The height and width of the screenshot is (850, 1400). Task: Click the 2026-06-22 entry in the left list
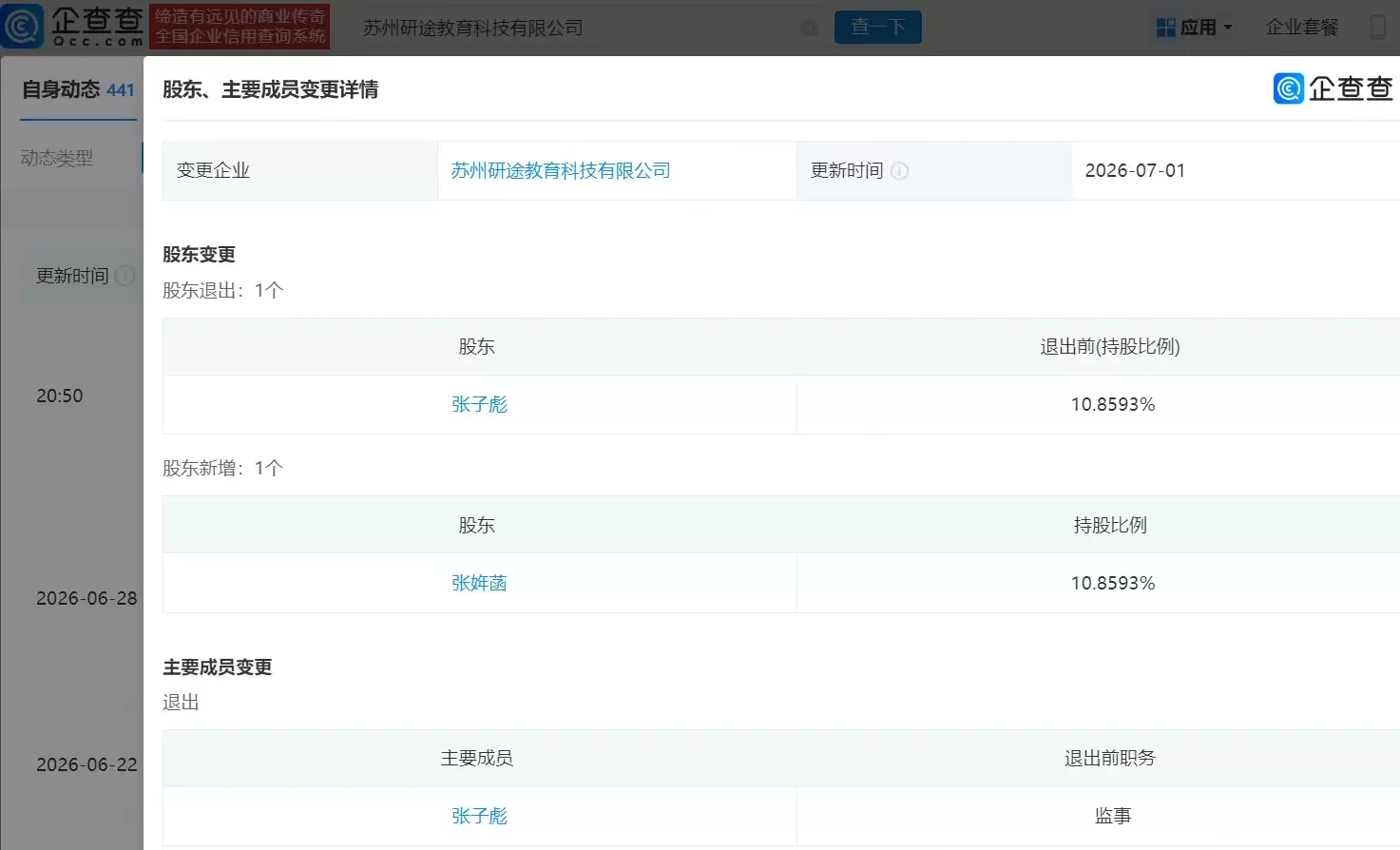pyautogui.click(x=86, y=764)
